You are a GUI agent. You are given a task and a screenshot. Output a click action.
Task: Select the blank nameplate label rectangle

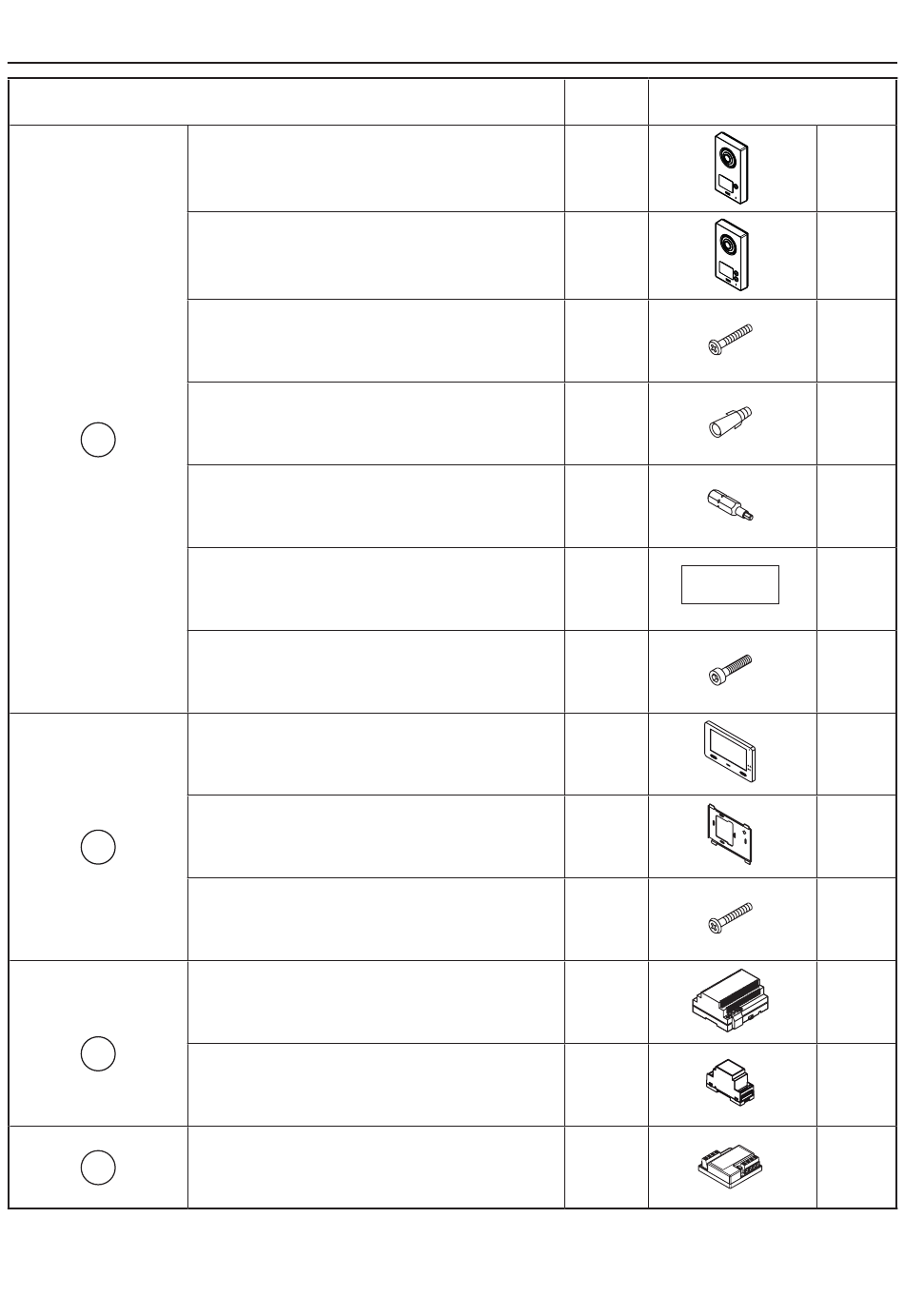coord(730,584)
